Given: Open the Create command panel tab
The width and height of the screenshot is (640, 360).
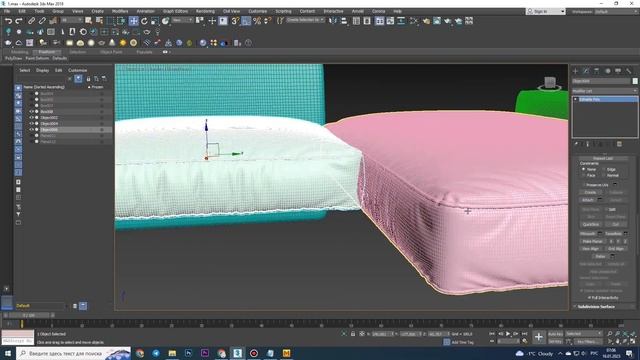Looking at the screenshot, I should tap(576, 71).
